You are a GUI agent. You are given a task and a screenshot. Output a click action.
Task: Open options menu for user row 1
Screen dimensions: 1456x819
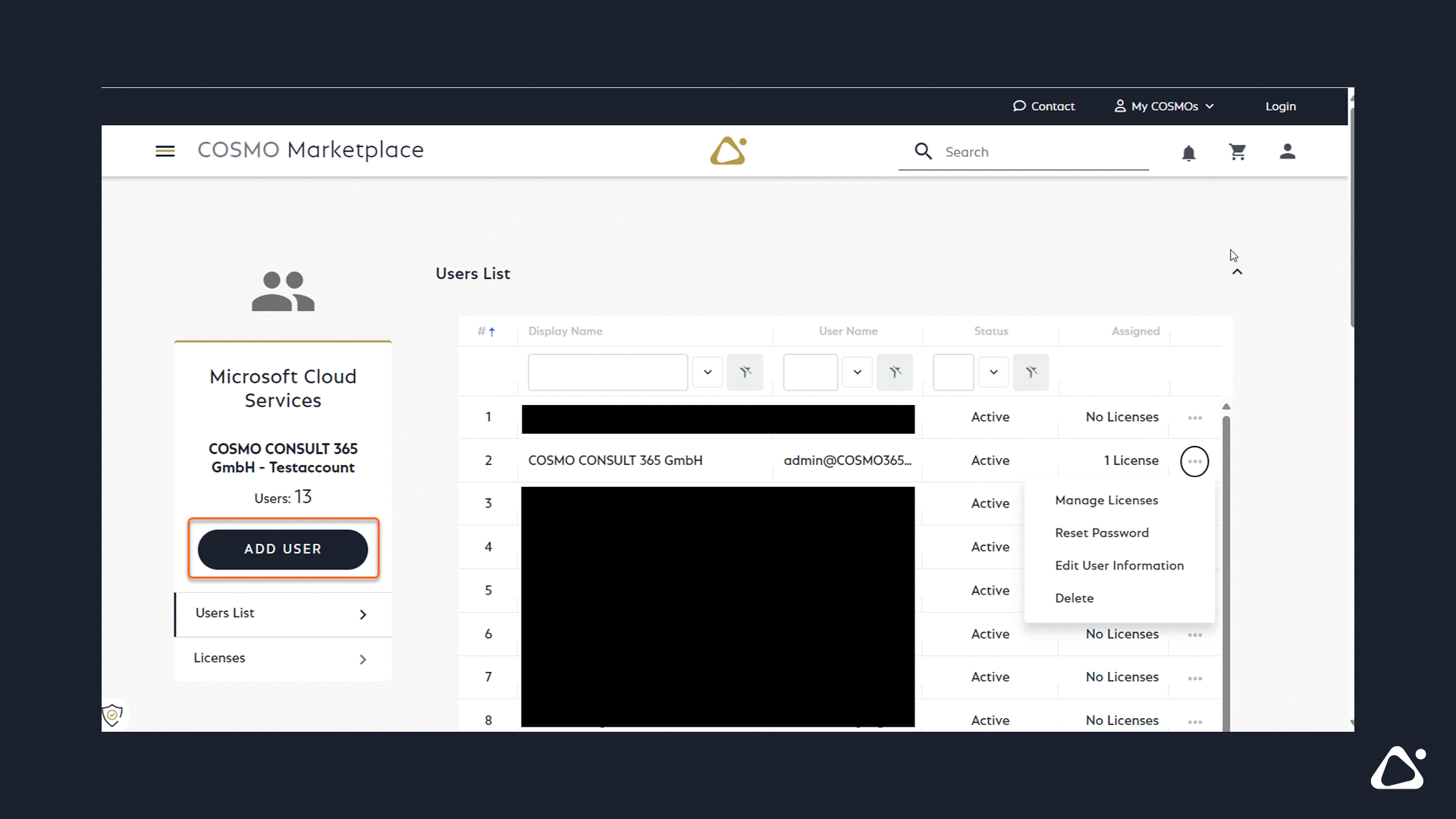1194,418
